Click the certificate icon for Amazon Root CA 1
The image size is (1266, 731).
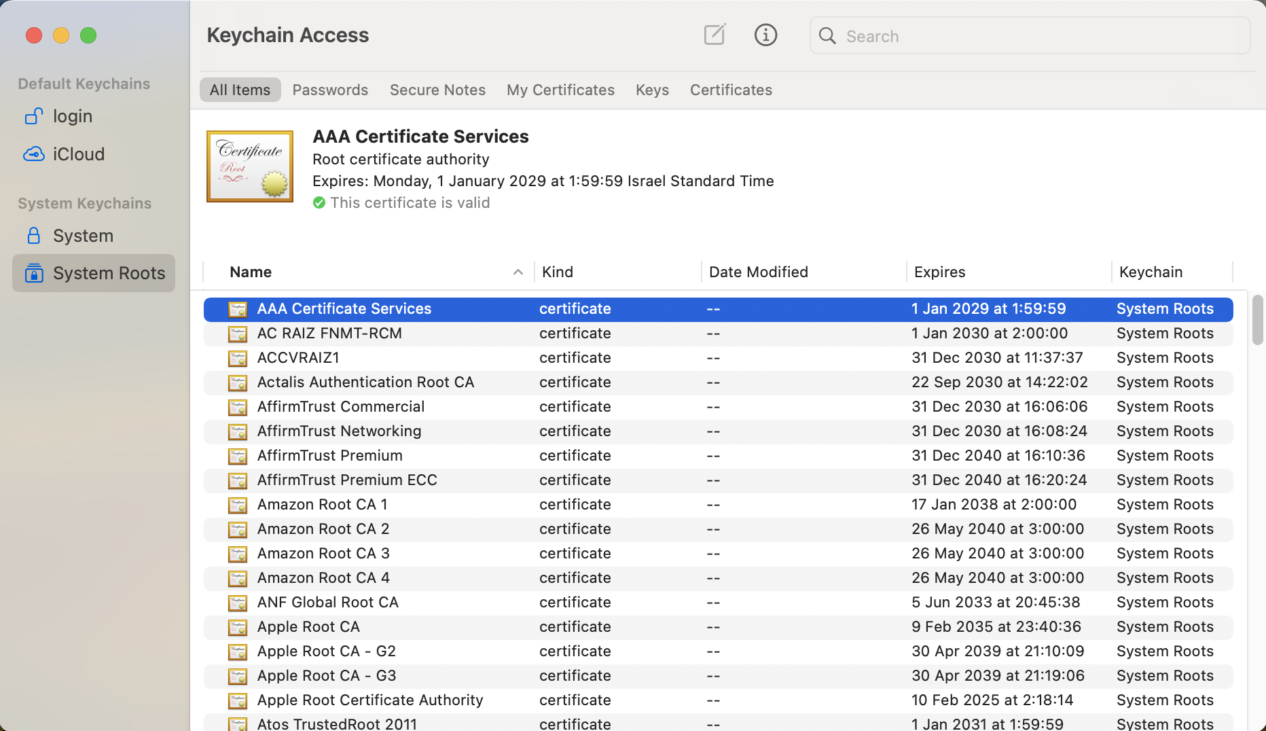(x=237, y=505)
